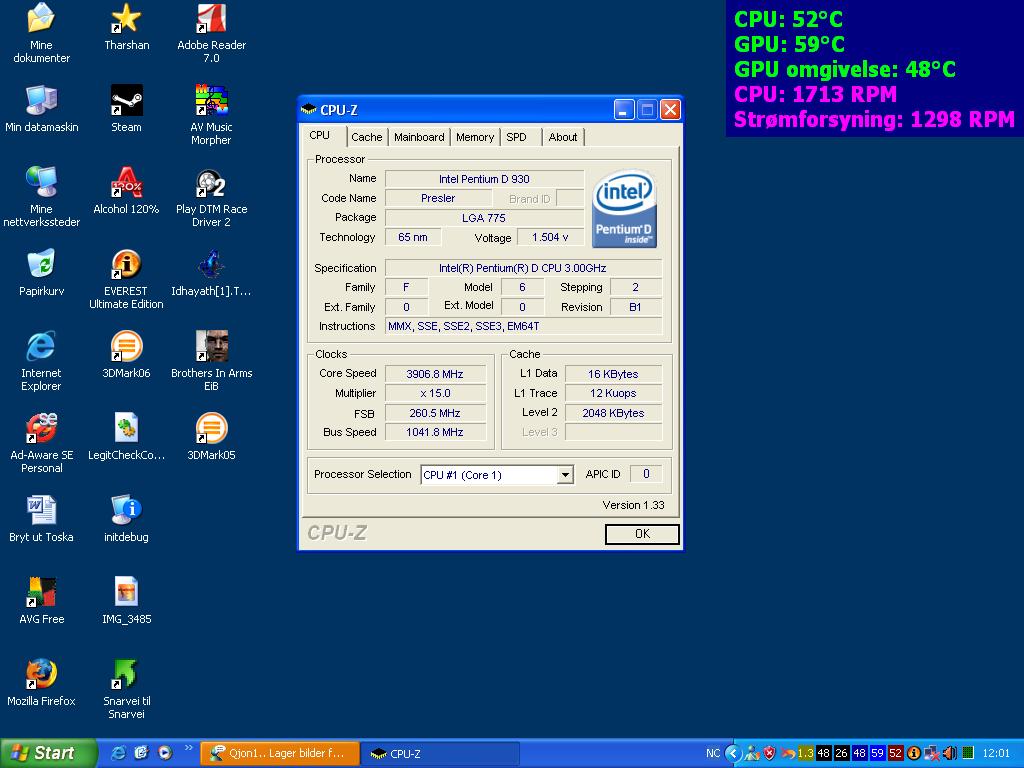1024x768 pixels.
Task: Open the Papirkurv recycle bin
Action: pos(41,264)
